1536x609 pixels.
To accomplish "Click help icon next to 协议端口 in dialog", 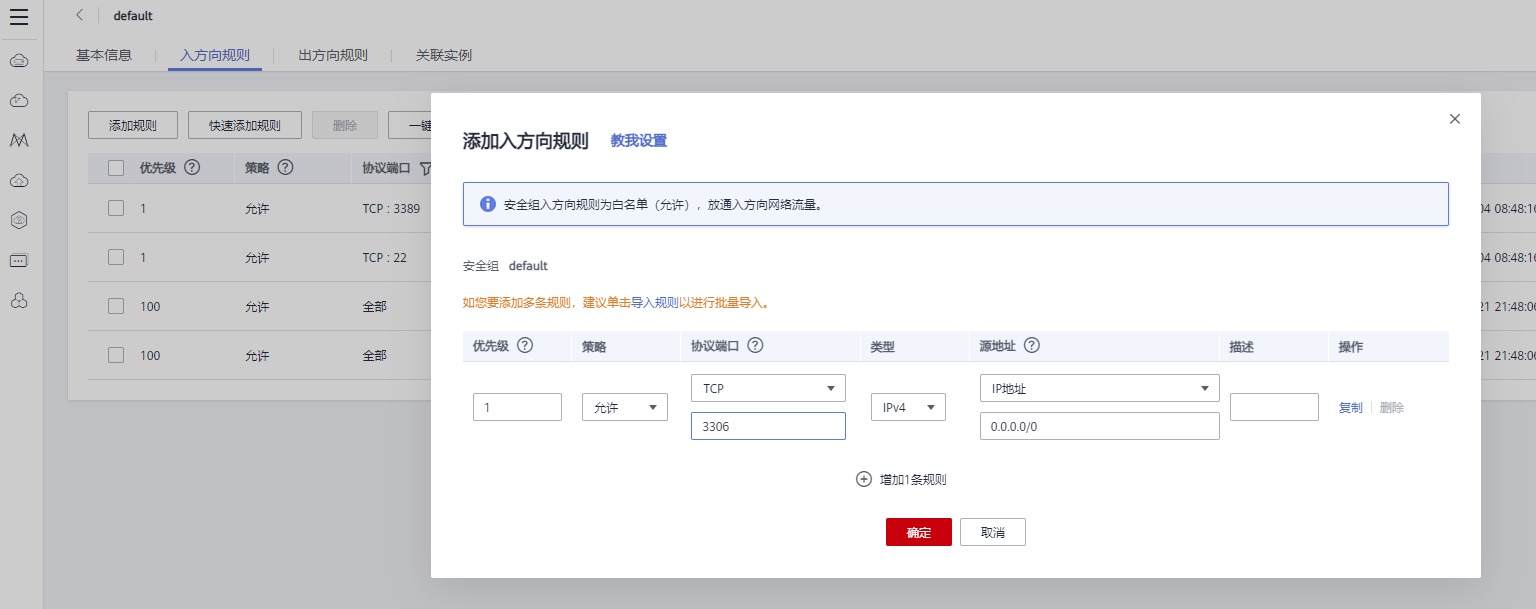I will 756,345.
